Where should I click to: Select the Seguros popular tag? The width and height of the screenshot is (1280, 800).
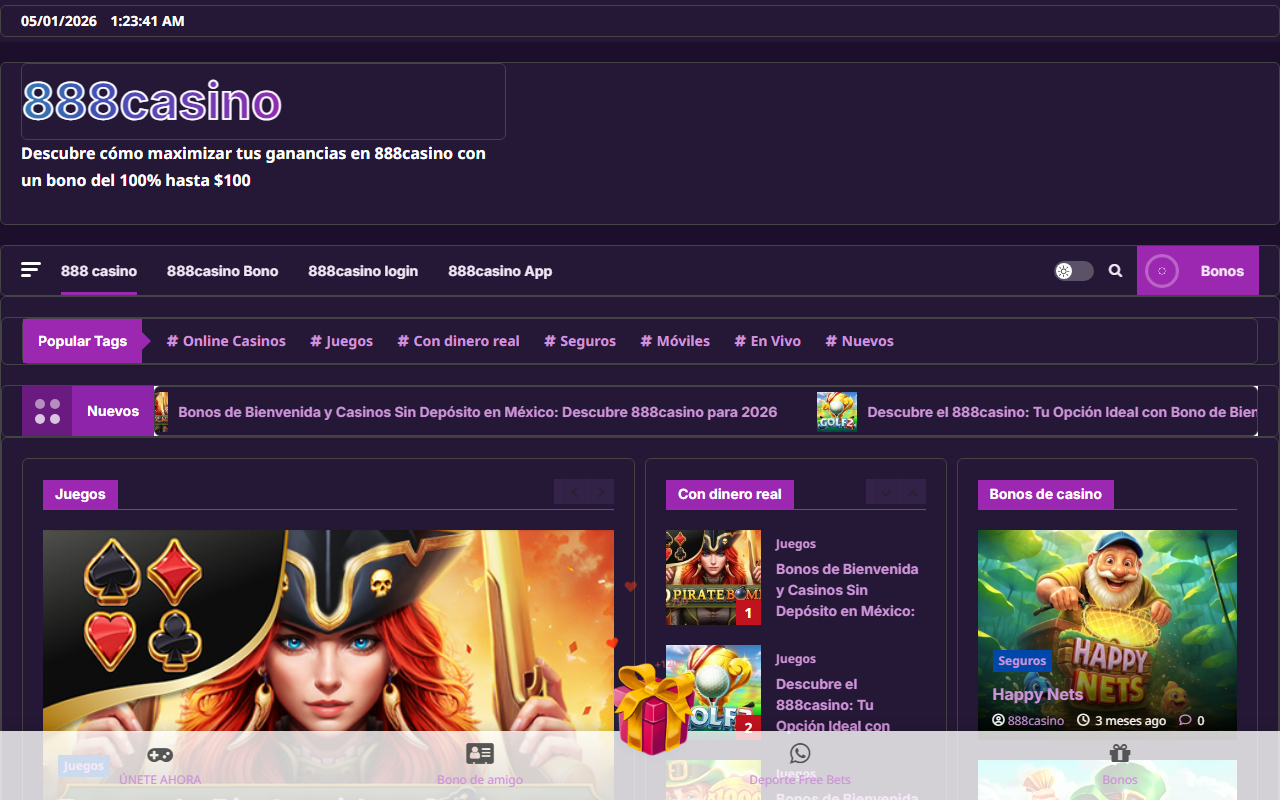point(580,341)
